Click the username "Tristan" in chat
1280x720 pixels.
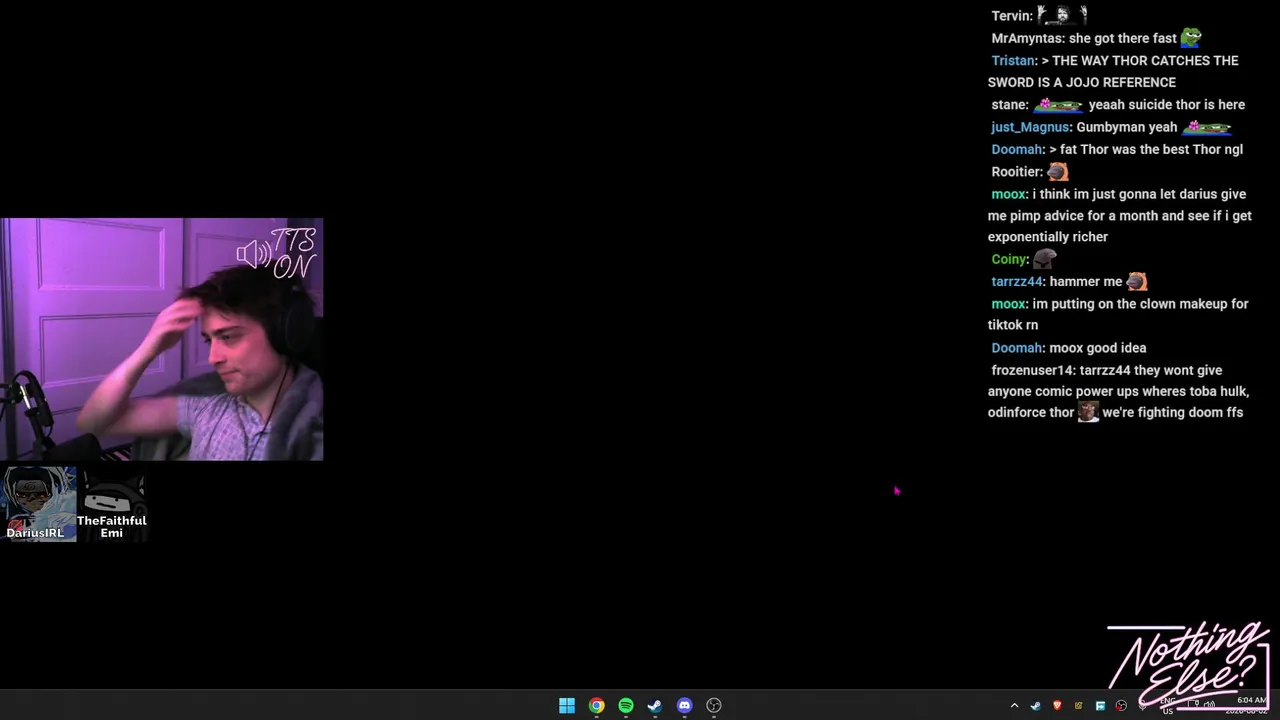1012,60
